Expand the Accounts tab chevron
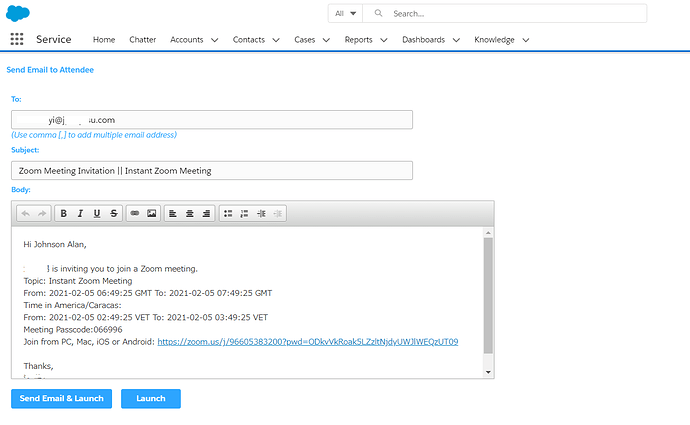Viewport: 690px width, 425px height. click(215, 40)
